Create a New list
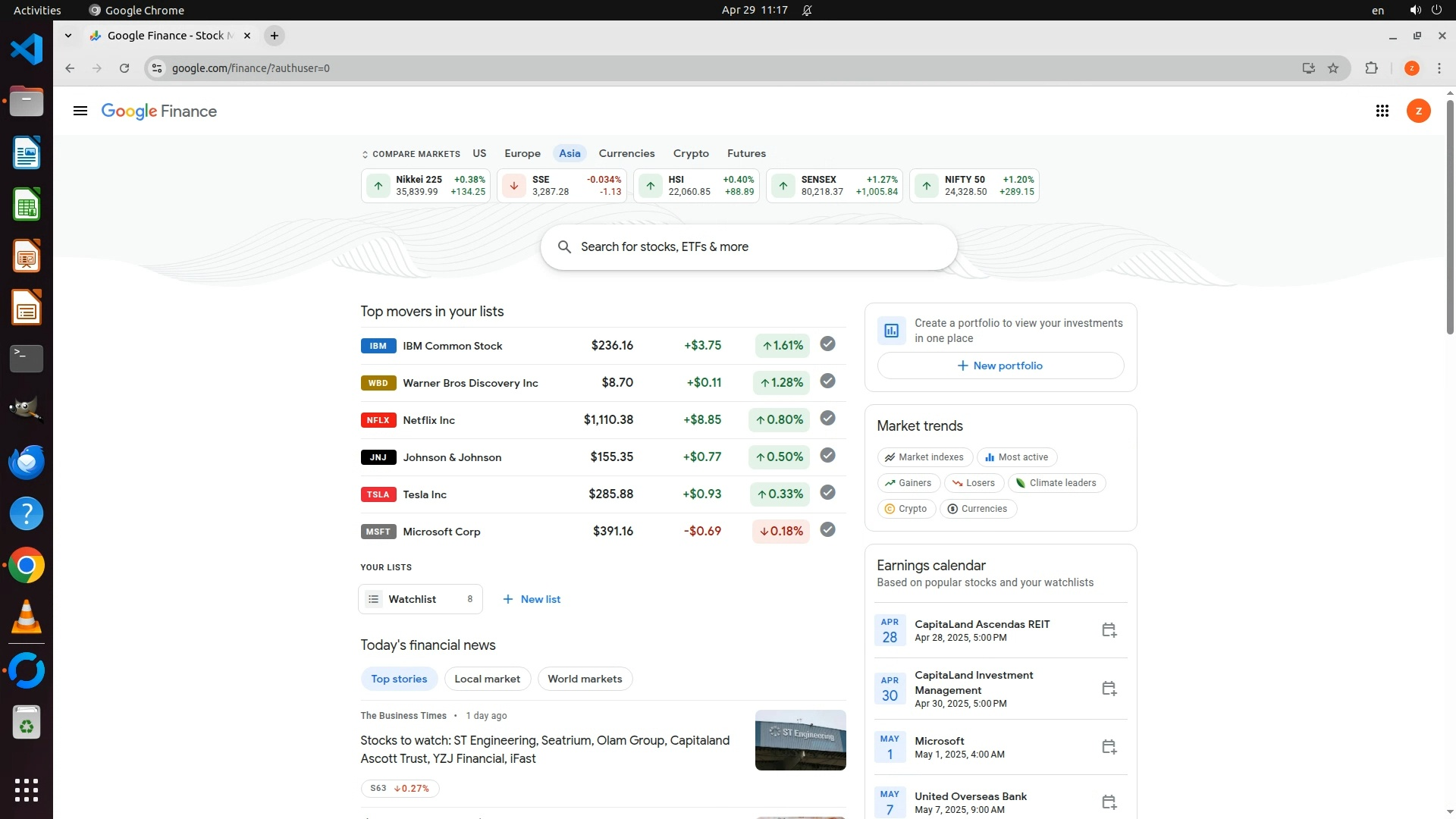This screenshot has height=819, width=1456. pyautogui.click(x=532, y=599)
